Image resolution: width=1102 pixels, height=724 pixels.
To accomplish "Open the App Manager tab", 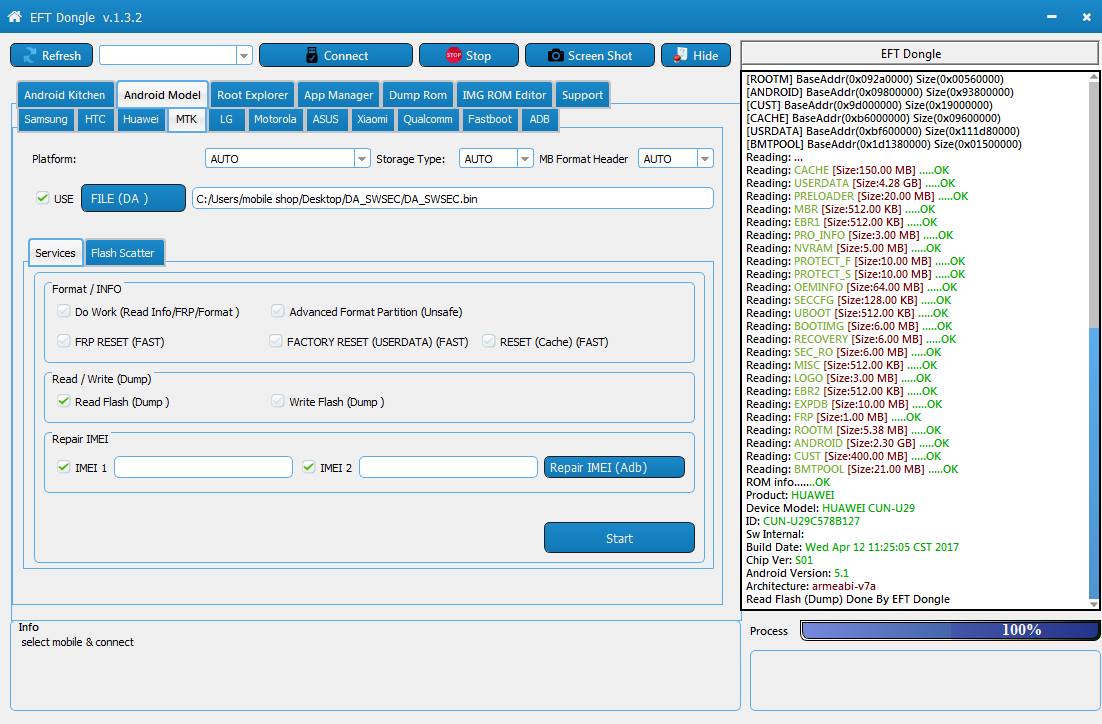I will 338,95.
